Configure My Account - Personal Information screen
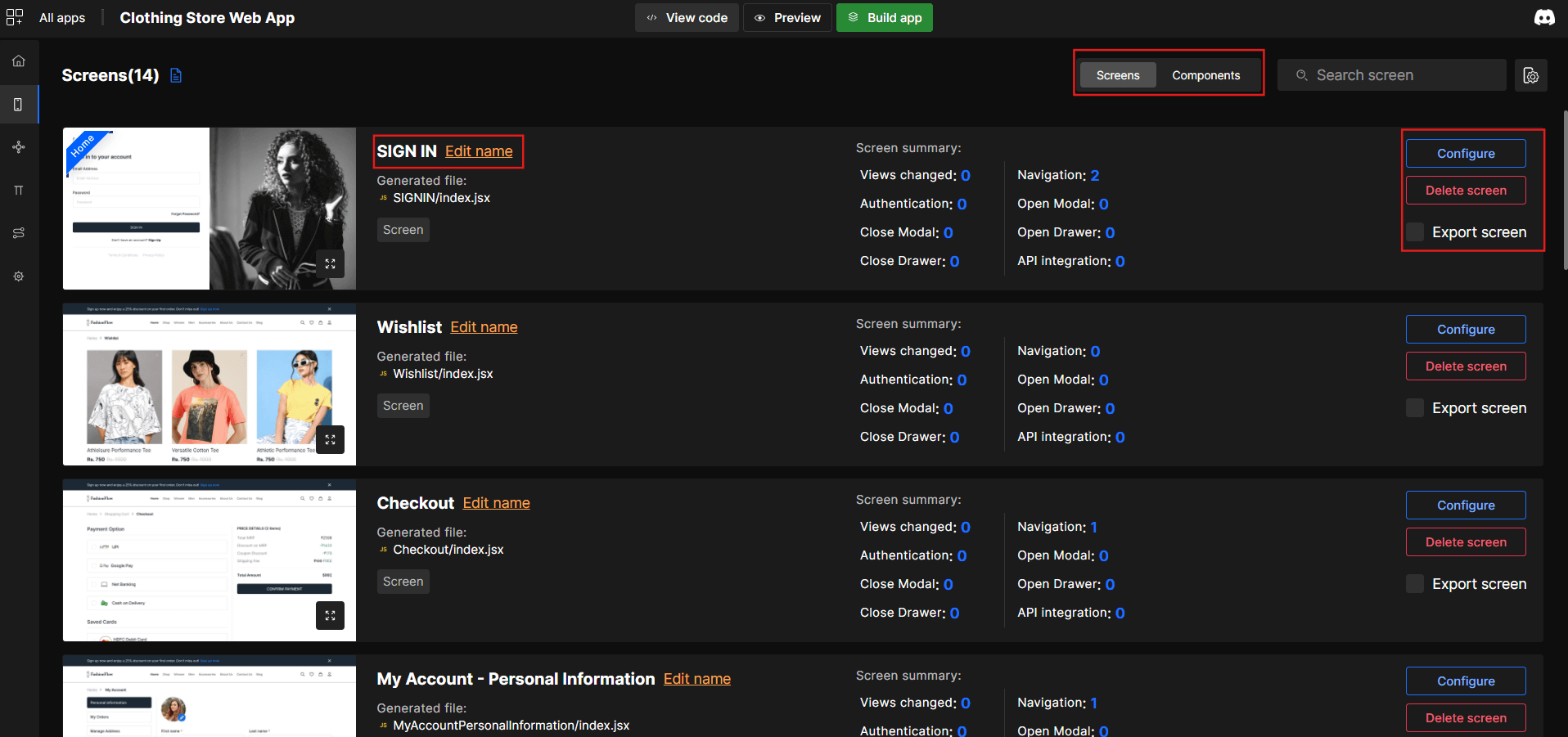1568x737 pixels. (x=1466, y=681)
